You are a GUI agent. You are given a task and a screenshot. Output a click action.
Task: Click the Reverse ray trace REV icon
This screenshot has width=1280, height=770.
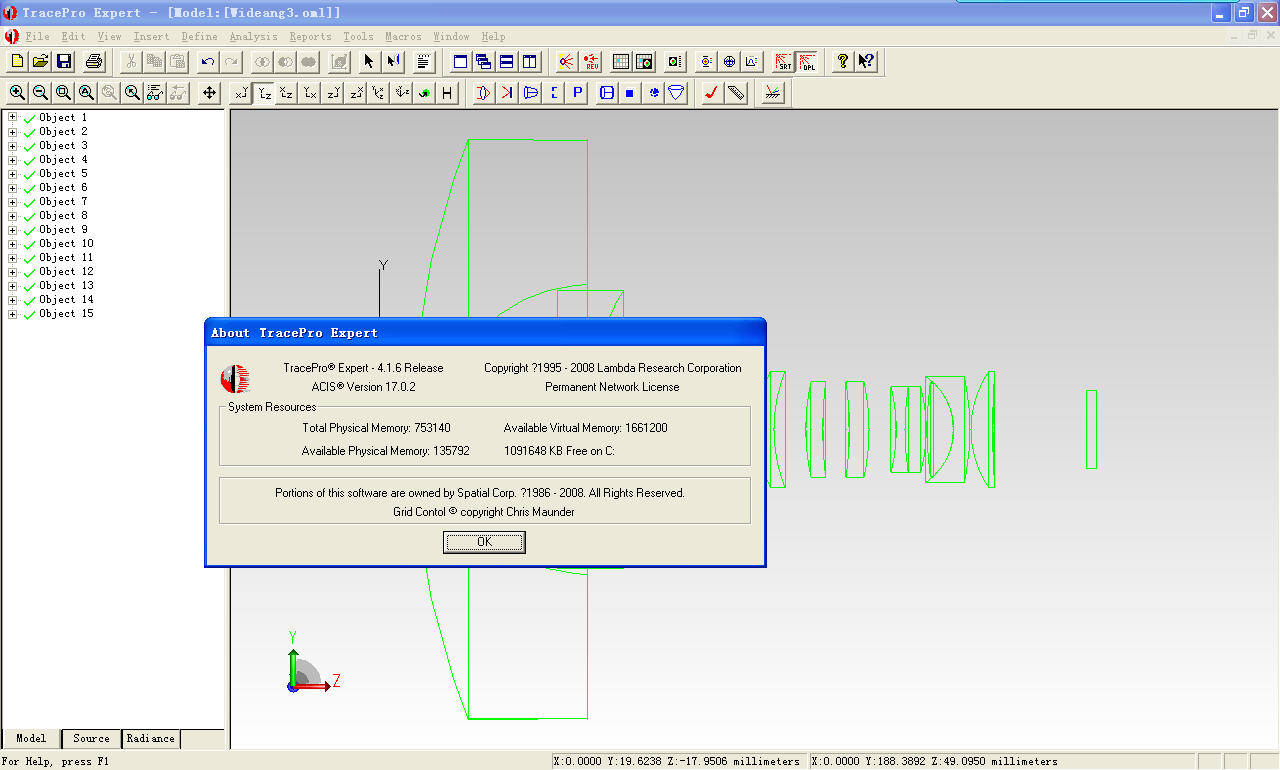point(591,61)
